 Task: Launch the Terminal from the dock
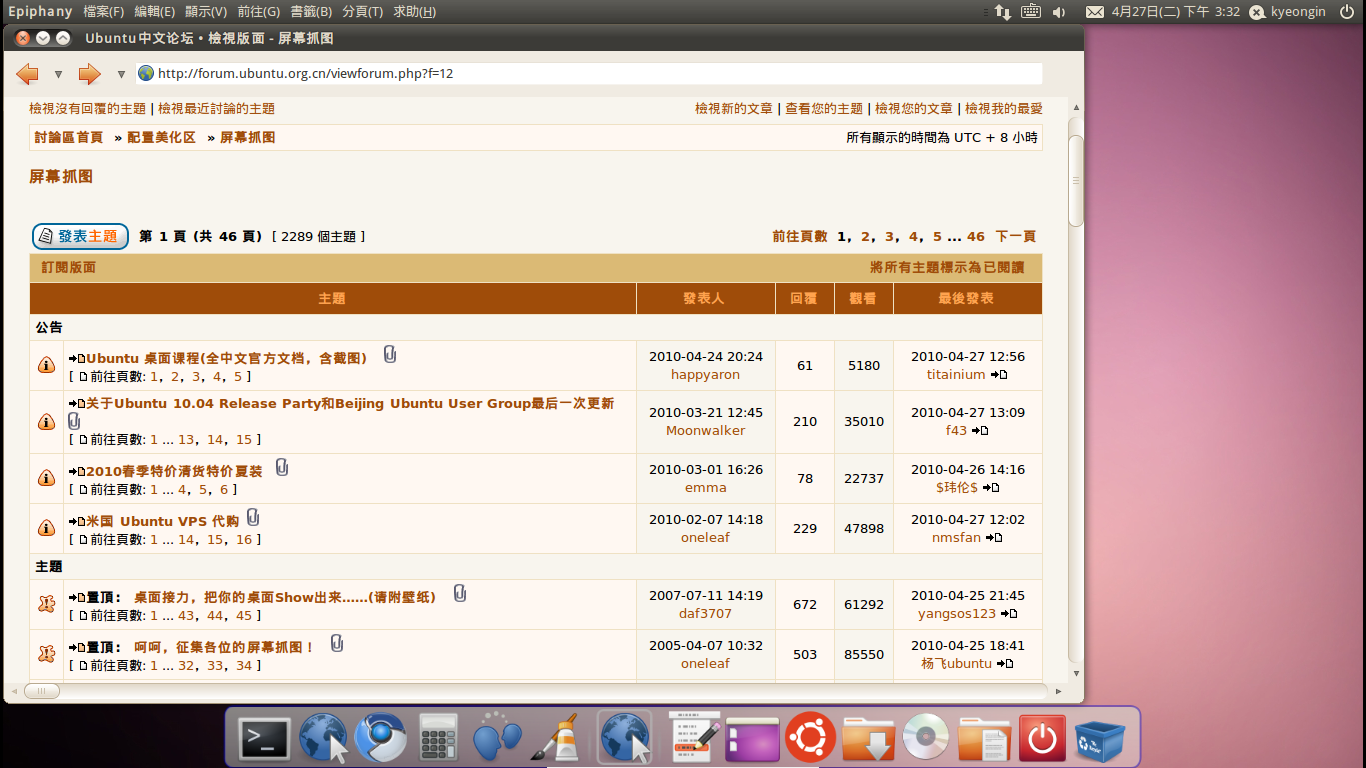[264, 739]
